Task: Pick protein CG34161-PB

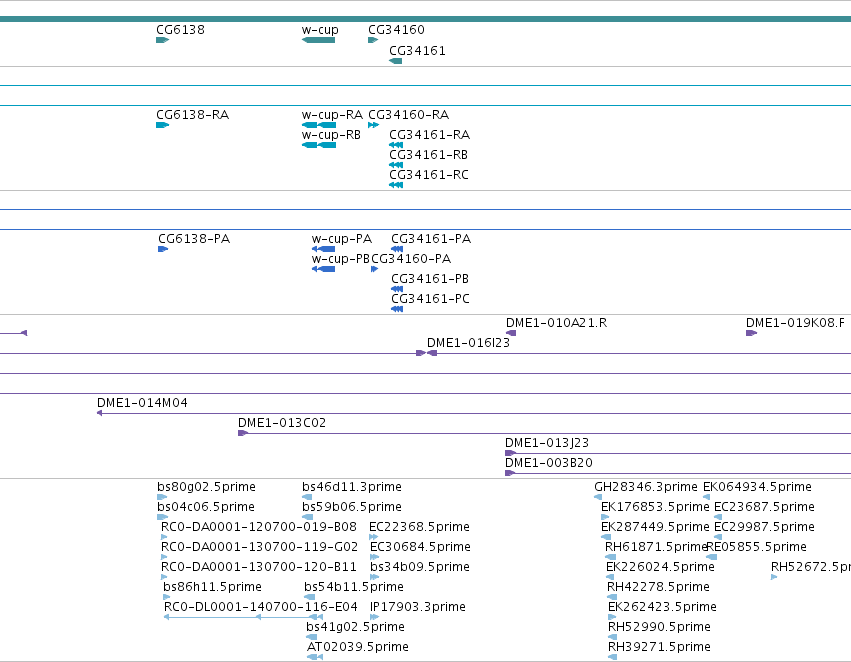Action: point(430,279)
